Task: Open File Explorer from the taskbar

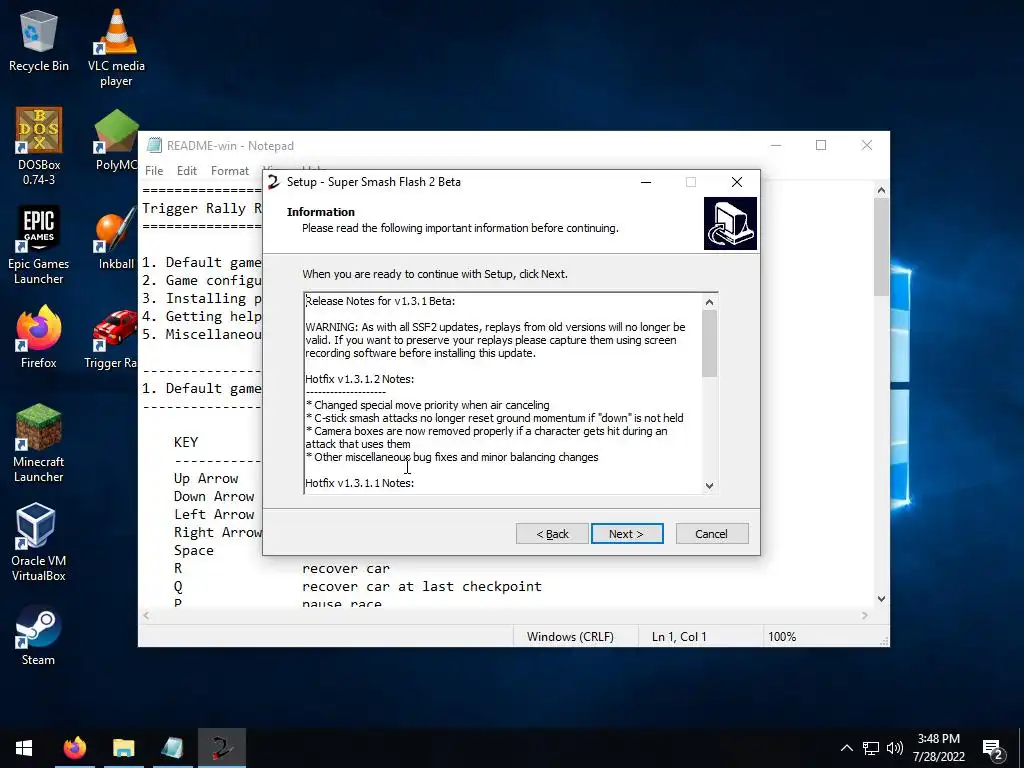Action: click(123, 748)
